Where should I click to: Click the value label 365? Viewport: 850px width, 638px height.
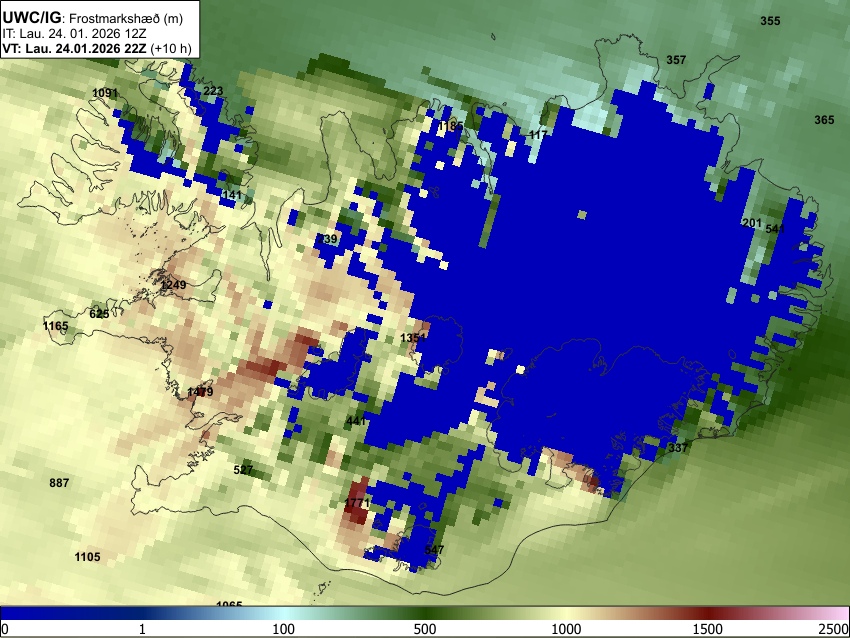[x=824, y=120]
